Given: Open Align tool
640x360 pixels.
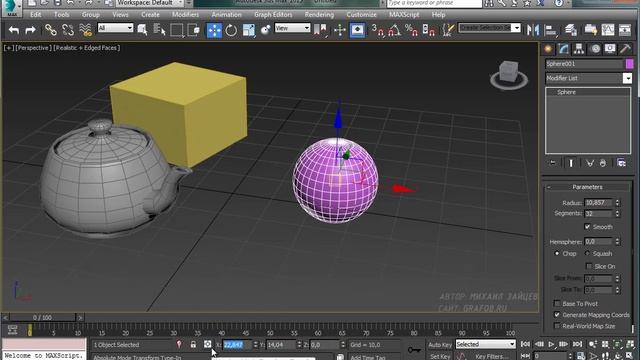Looking at the screenshot, I should click(x=551, y=30).
